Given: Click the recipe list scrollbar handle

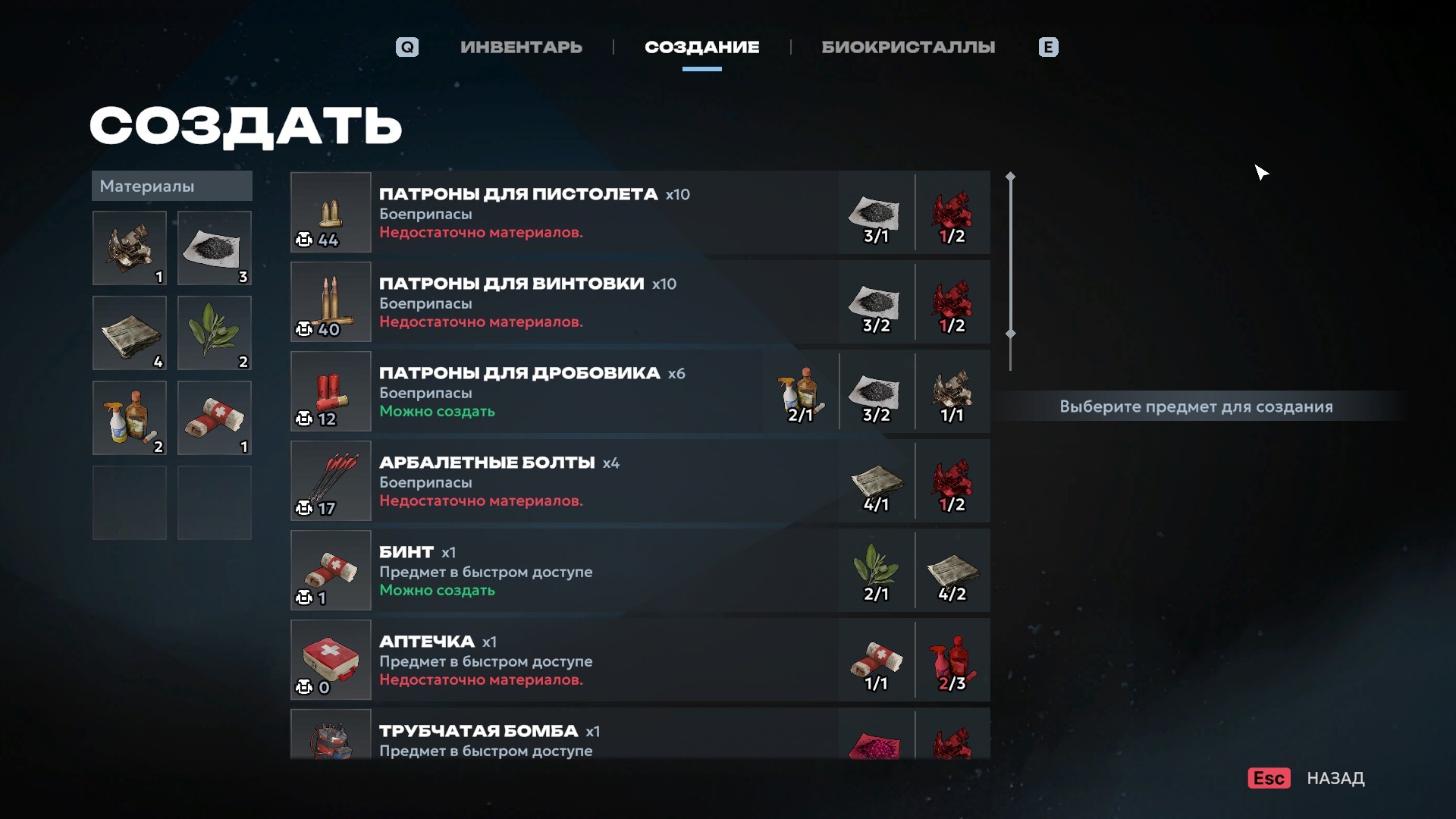Looking at the screenshot, I should coord(1010,255).
